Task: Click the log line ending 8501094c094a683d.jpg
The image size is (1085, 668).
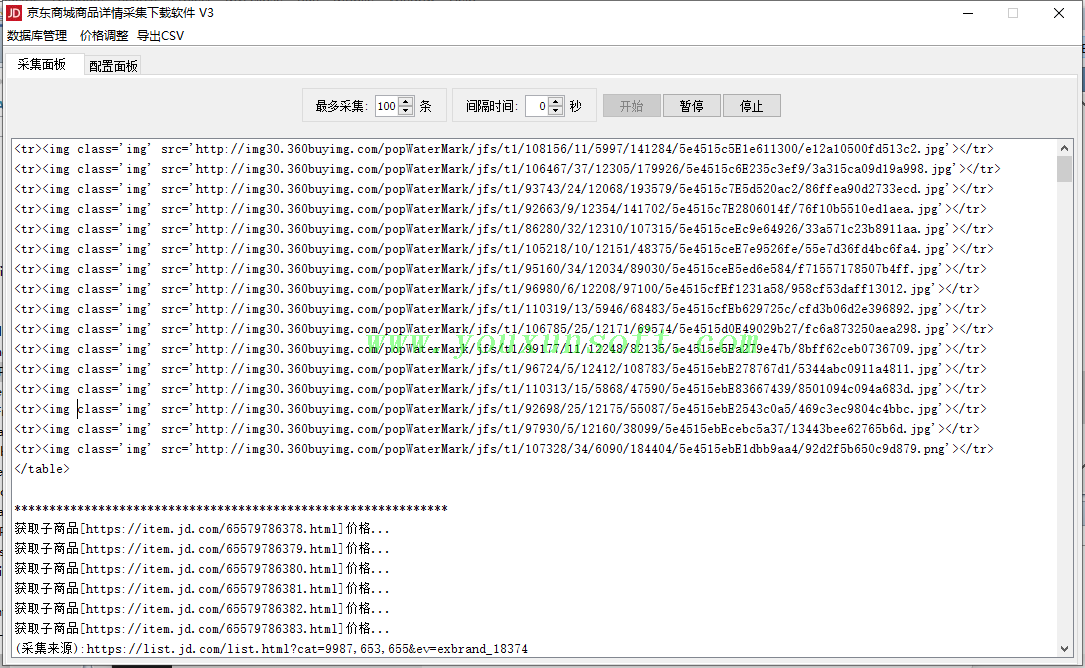Action: [500, 390]
